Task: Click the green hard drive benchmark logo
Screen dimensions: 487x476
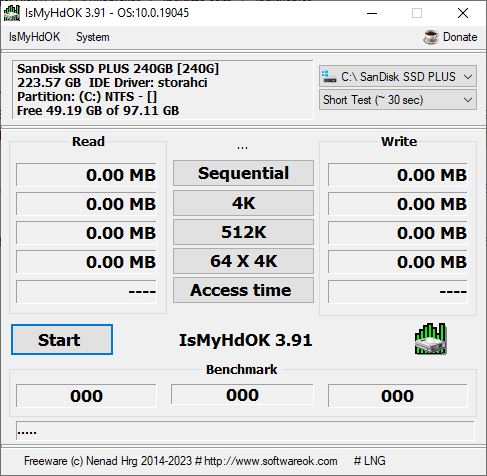Action: (x=430, y=339)
